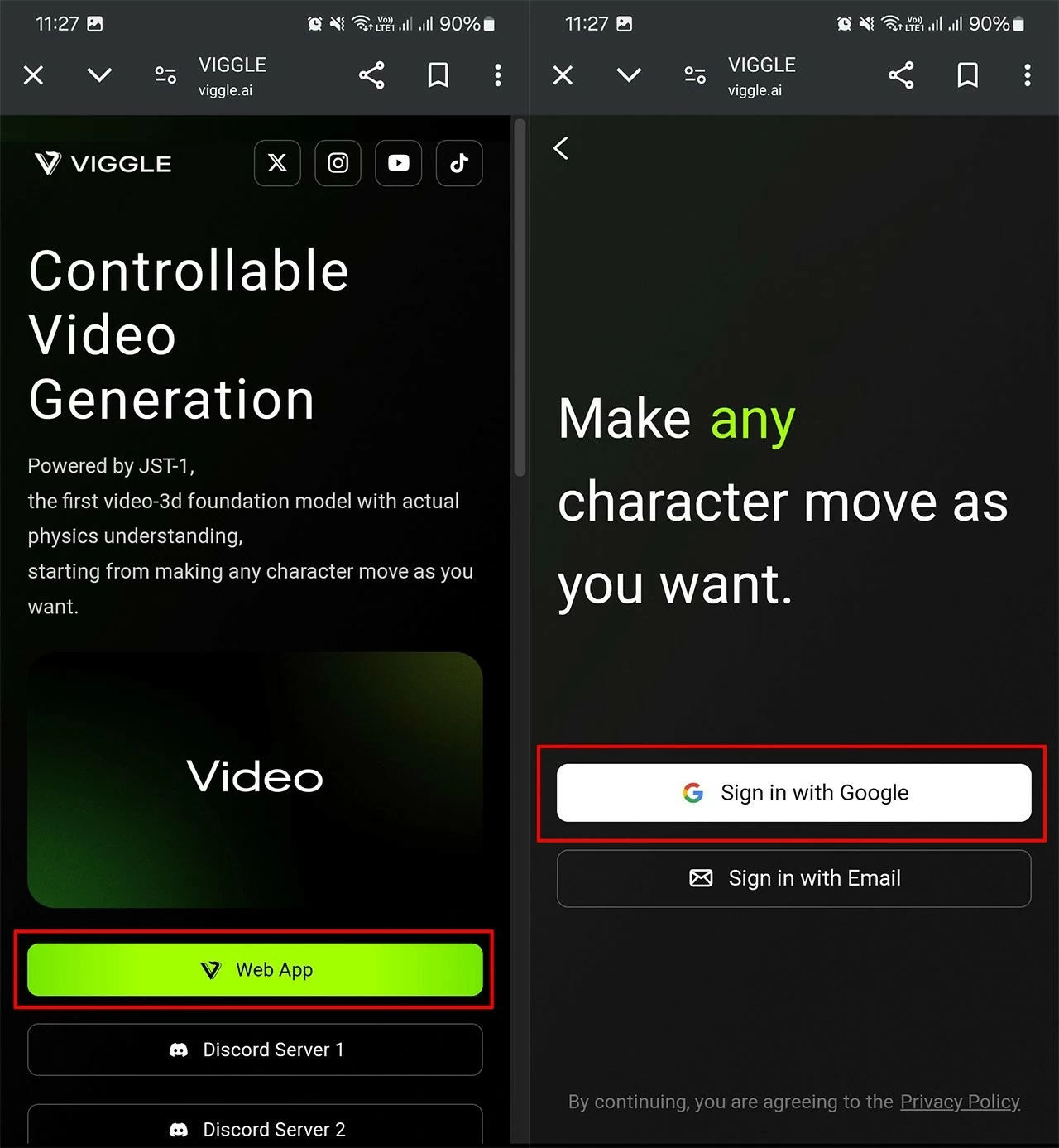Sign in with Google

[793, 792]
